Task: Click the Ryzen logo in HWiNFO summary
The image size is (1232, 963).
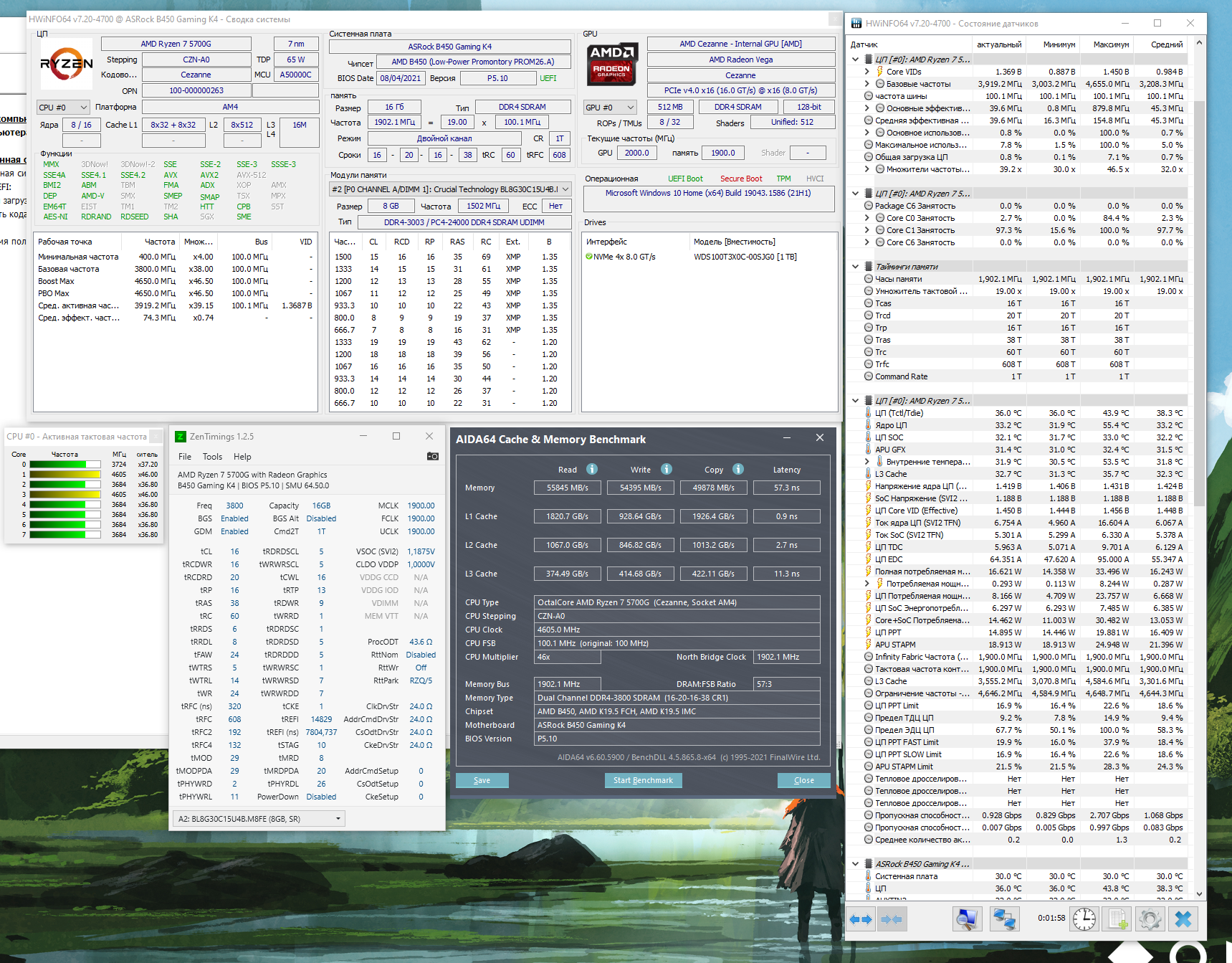Action: 67,64
